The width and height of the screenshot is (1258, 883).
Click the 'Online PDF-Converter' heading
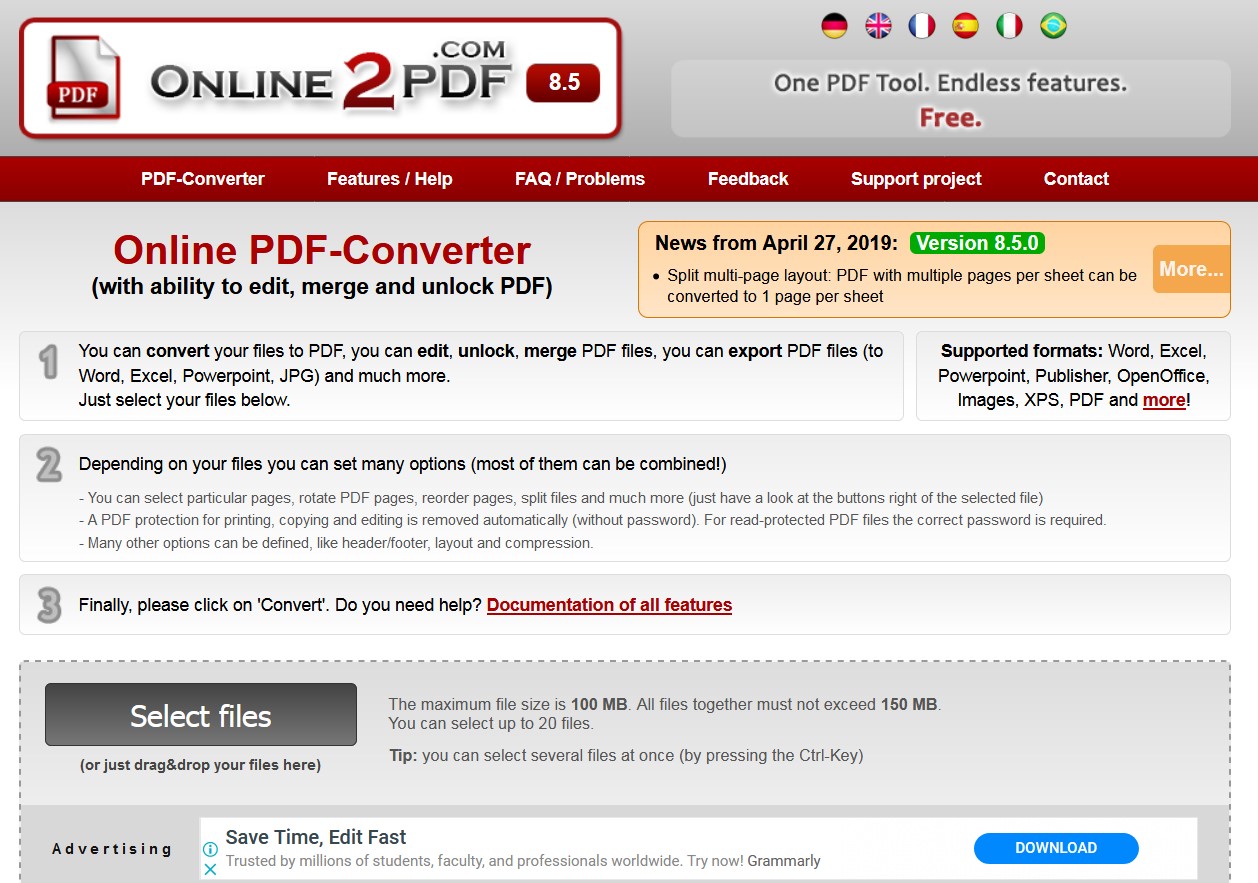(x=322, y=250)
